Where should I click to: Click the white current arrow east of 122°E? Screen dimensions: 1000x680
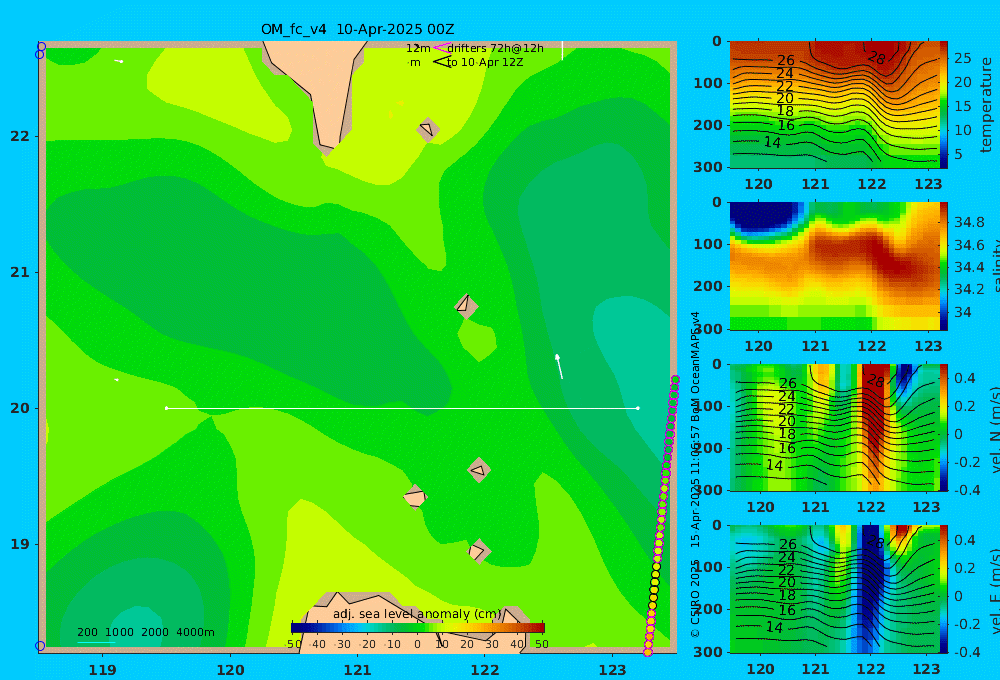(x=559, y=366)
